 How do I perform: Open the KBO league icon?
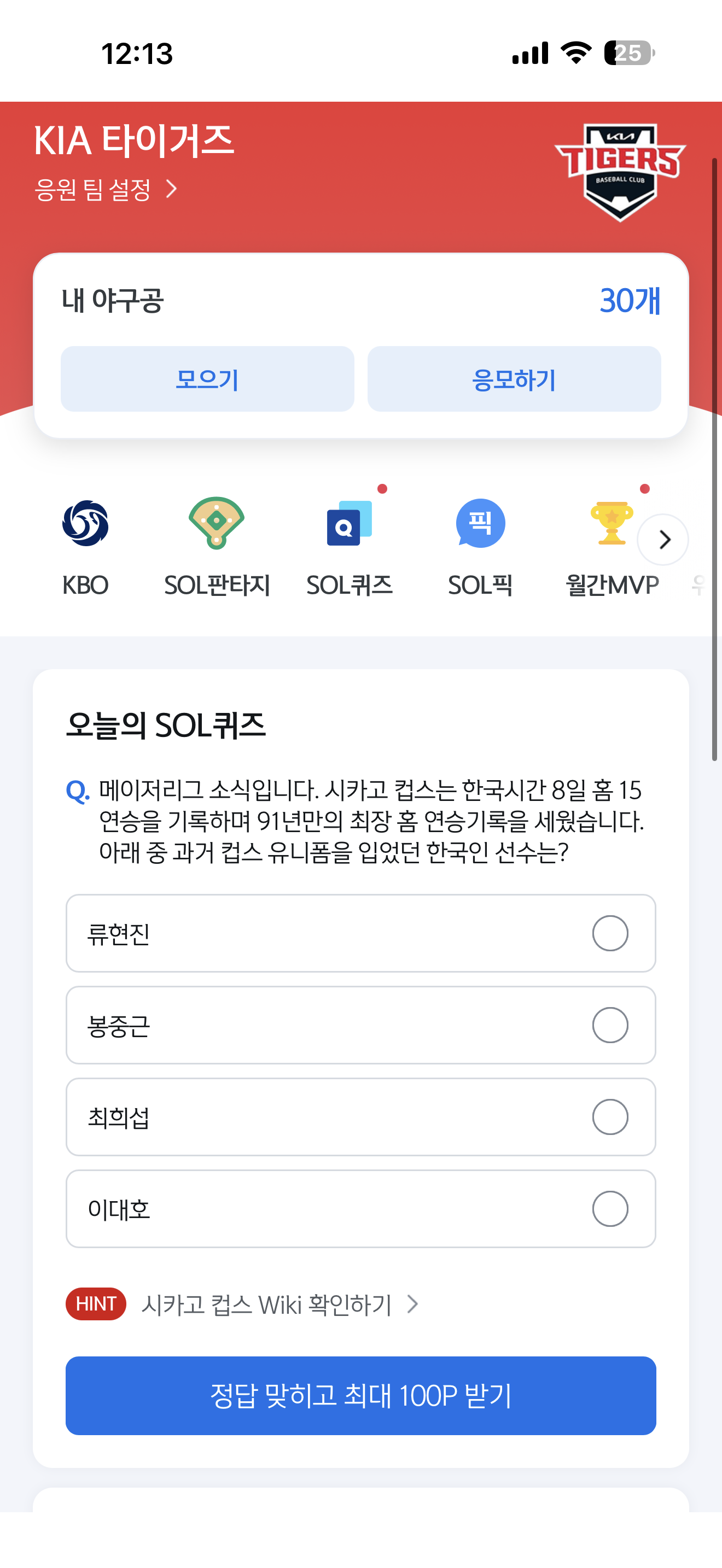point(85,523)
